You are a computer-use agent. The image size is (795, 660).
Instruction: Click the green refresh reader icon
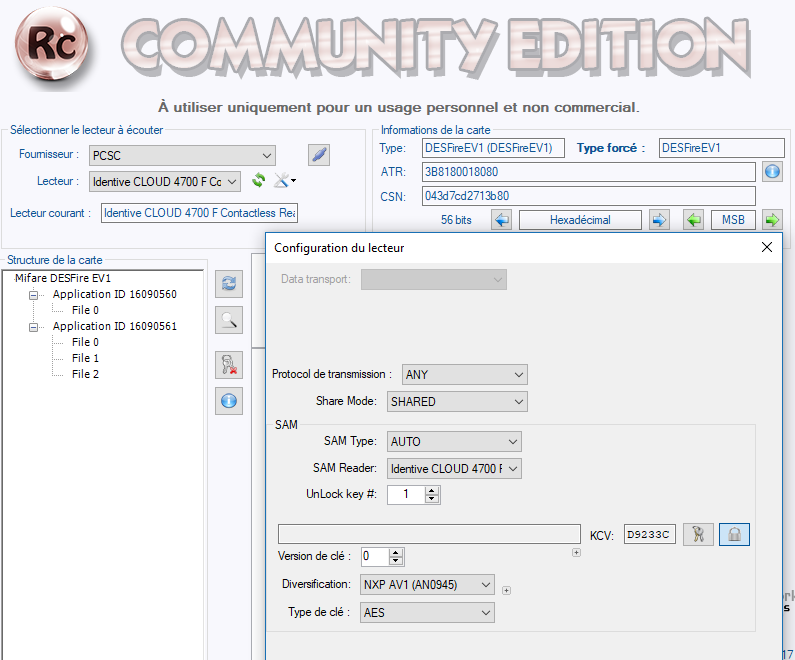(x=259, y=181)
